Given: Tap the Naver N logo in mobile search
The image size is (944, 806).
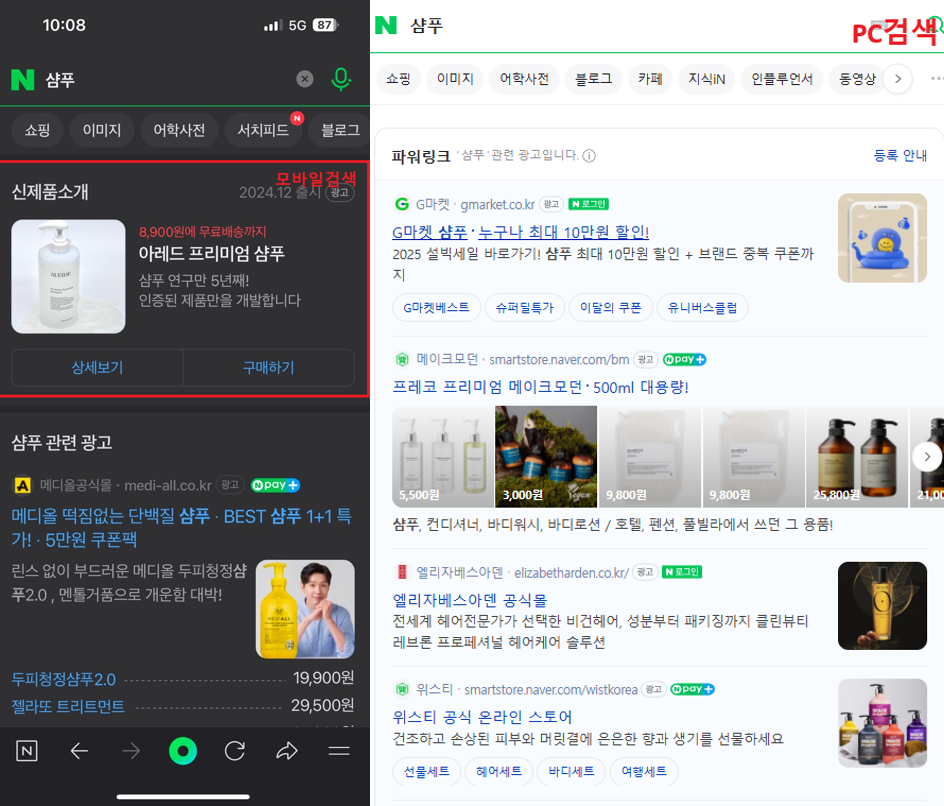Looking at the screenshot, I should pyautogui.click(x=23, y=79).
